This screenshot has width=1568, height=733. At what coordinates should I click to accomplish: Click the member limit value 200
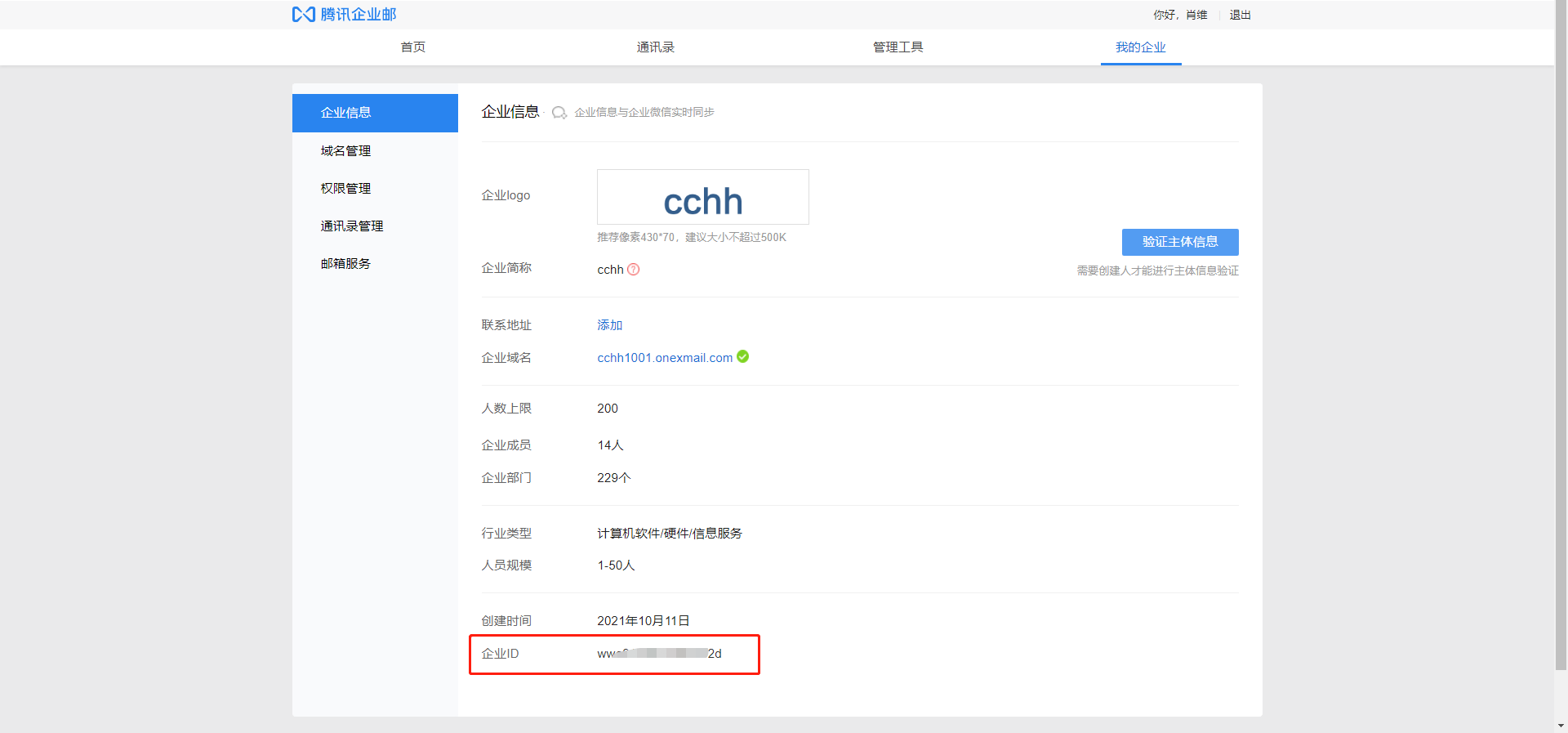[x=608, y=409]
